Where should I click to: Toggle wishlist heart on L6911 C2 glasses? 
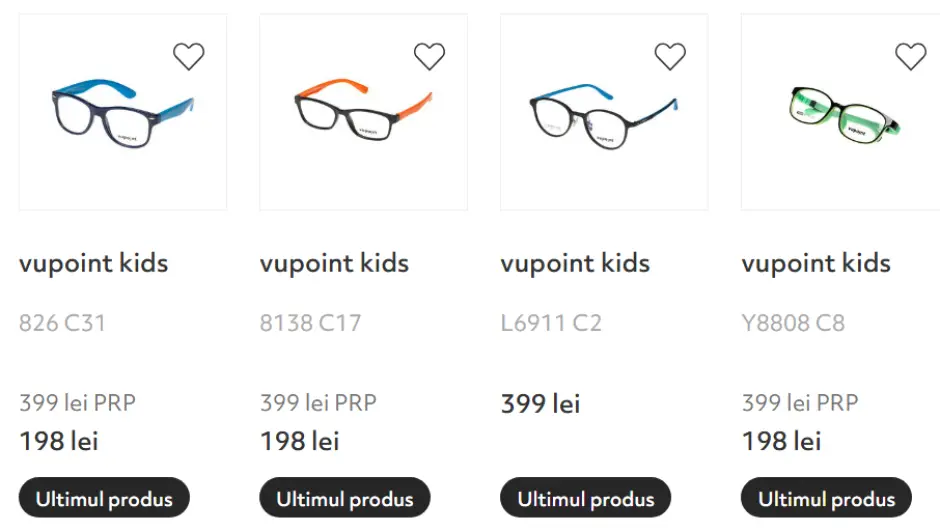coord(670,57)
